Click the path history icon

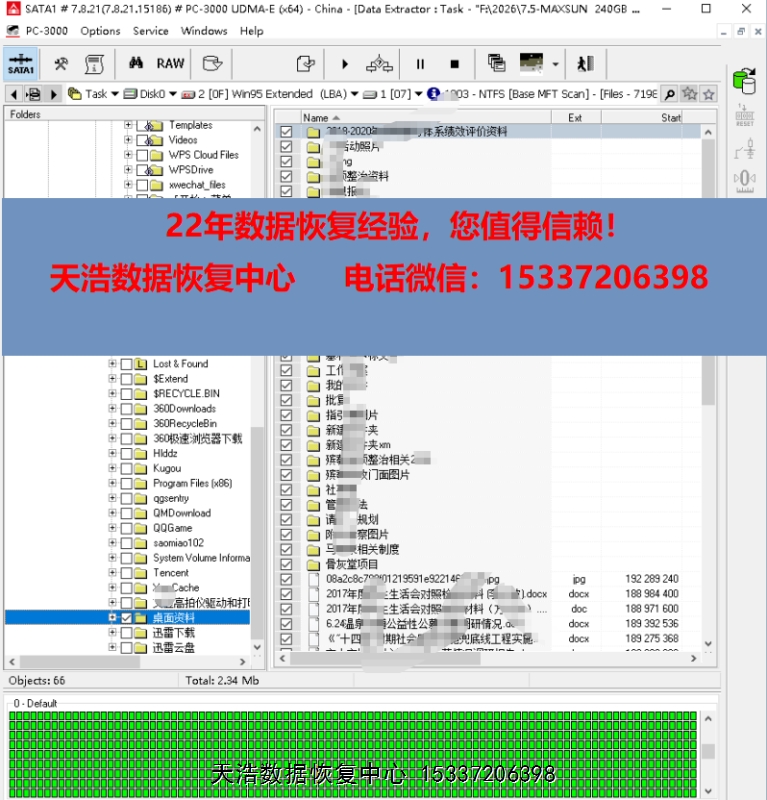[34, 94]
